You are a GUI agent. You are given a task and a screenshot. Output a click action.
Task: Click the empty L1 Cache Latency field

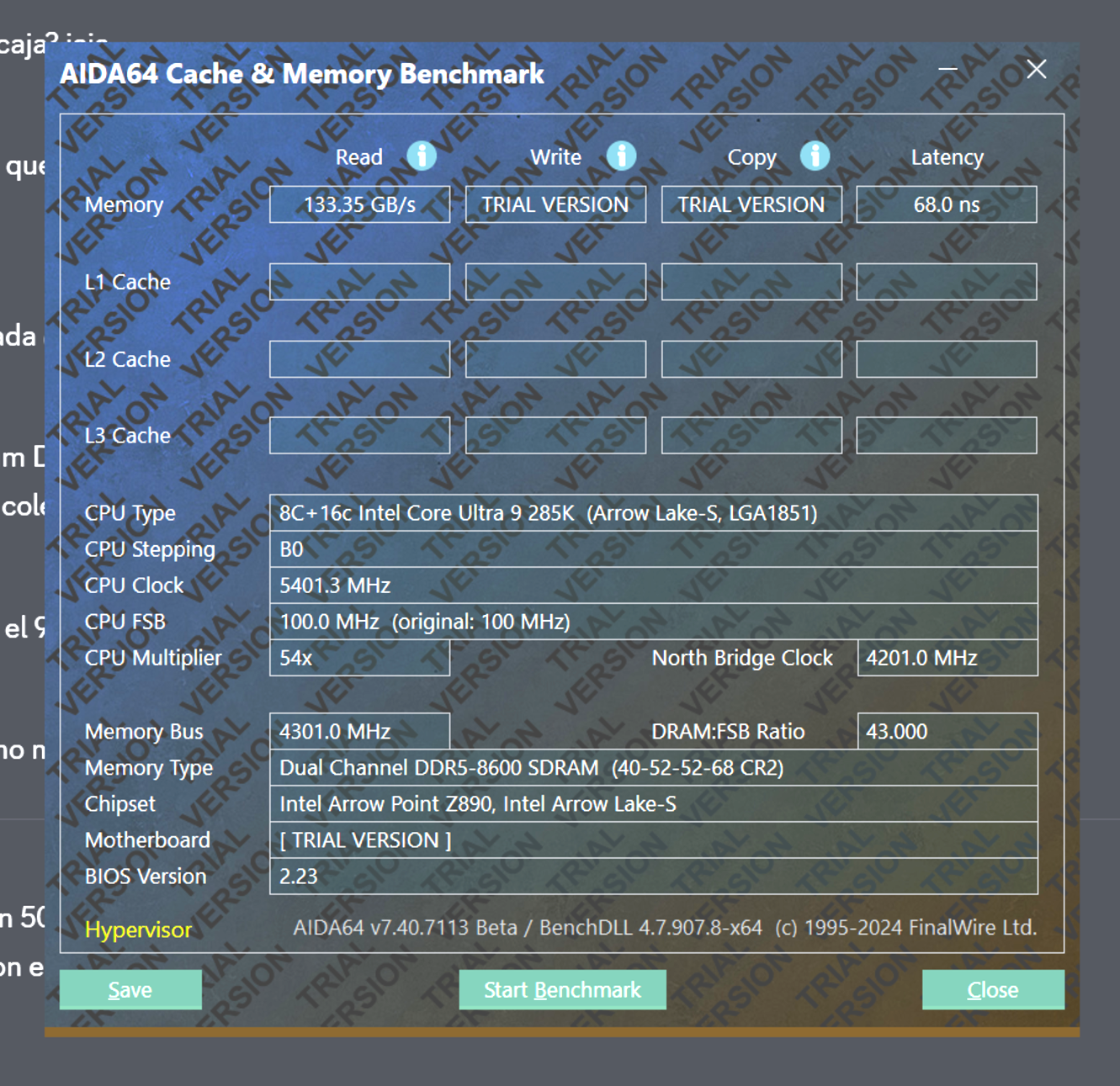(947, 282)
